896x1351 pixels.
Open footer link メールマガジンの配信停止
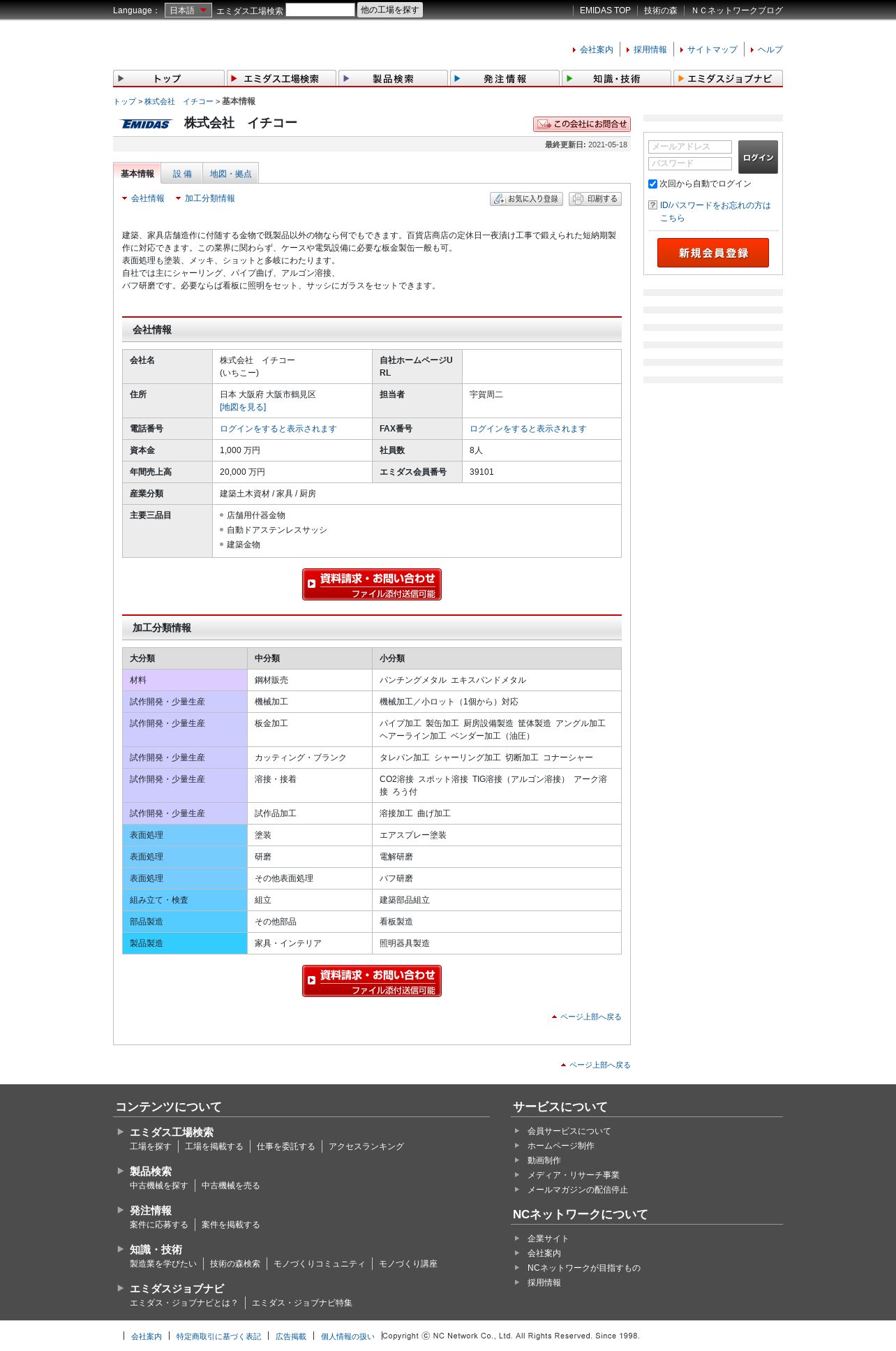pos(578,1190)
